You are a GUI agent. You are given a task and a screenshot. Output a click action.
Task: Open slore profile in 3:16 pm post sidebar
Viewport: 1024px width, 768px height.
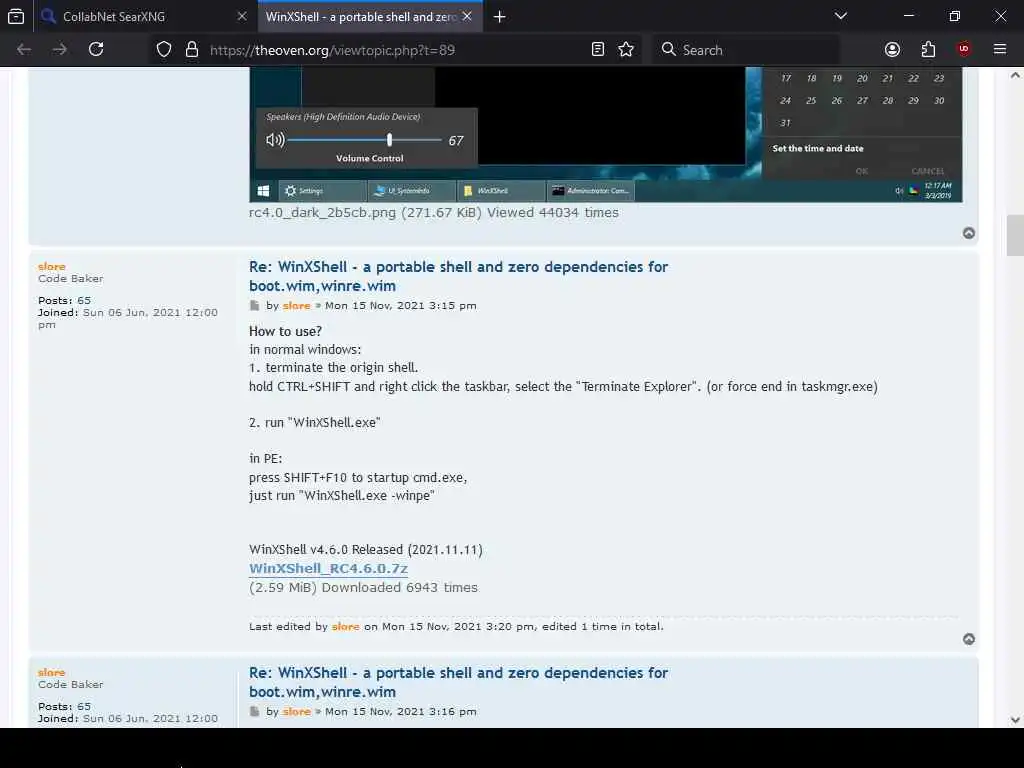coord(52,673)
